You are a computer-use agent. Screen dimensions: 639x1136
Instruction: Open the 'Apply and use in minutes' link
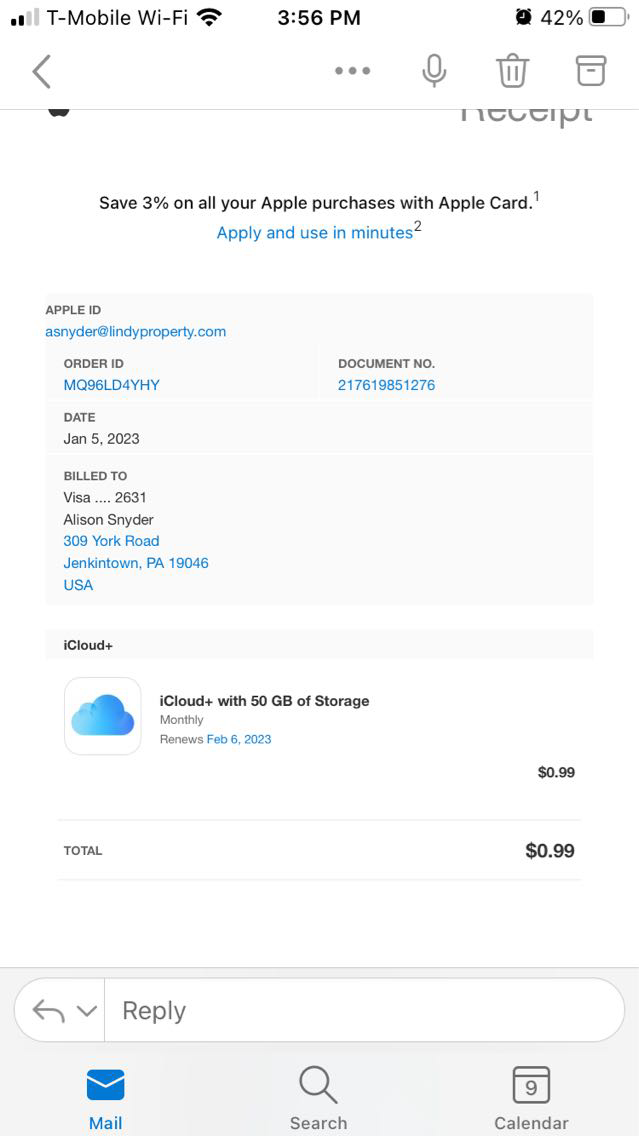click(314, 232)
